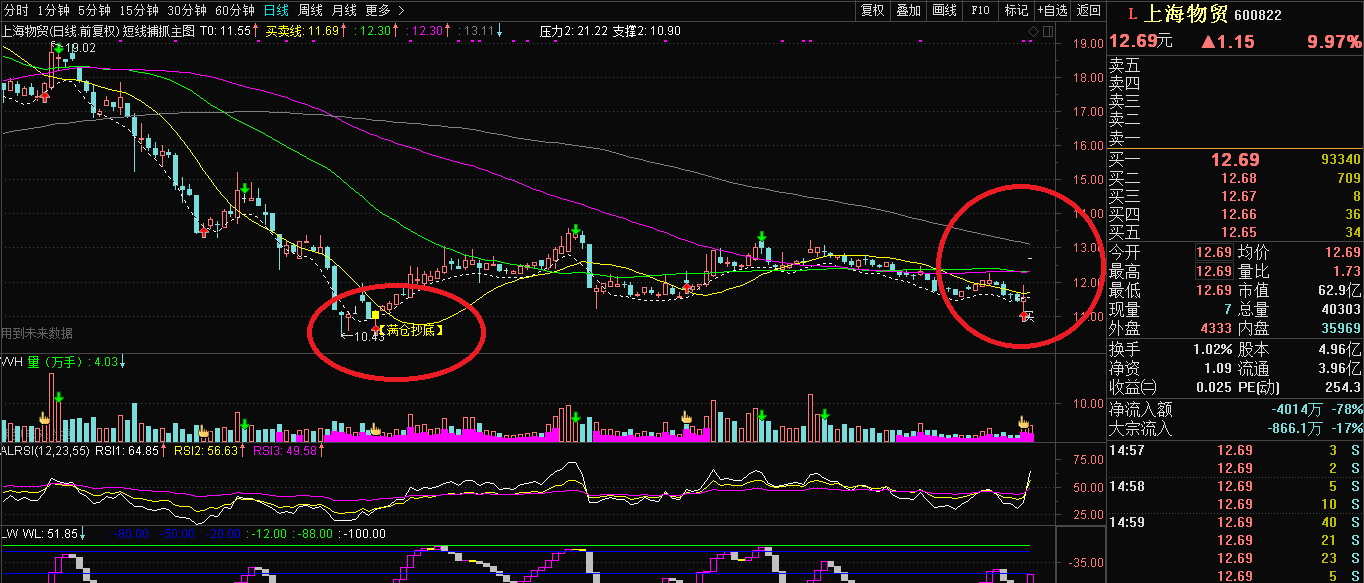The height and width of the screenshot is (583, 1364).
Task: Click the 14:57 trade tick row
Action: [x=1235, y=451]
